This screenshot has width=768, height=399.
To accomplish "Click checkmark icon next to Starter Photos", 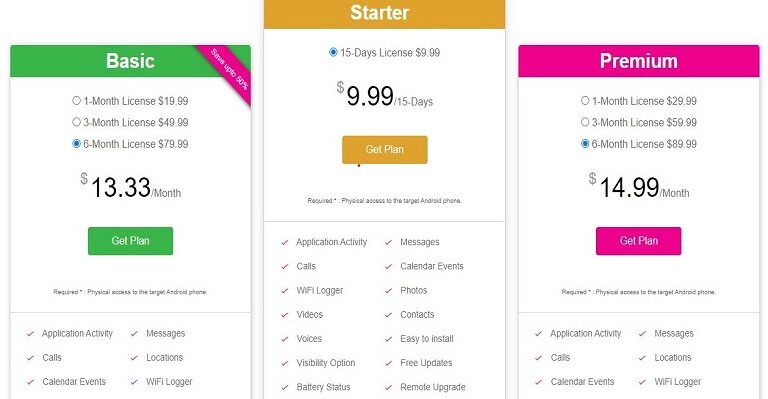I will [388, 291].
